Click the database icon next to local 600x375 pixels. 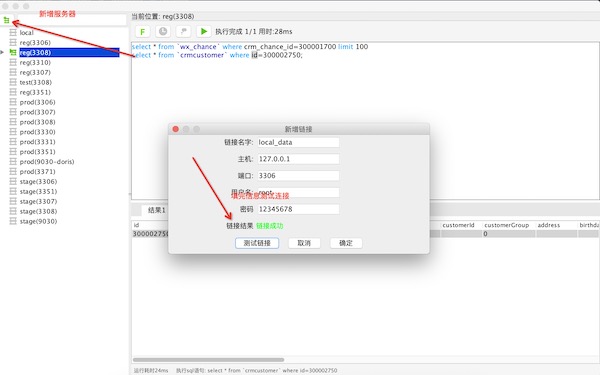pos(13,33)
